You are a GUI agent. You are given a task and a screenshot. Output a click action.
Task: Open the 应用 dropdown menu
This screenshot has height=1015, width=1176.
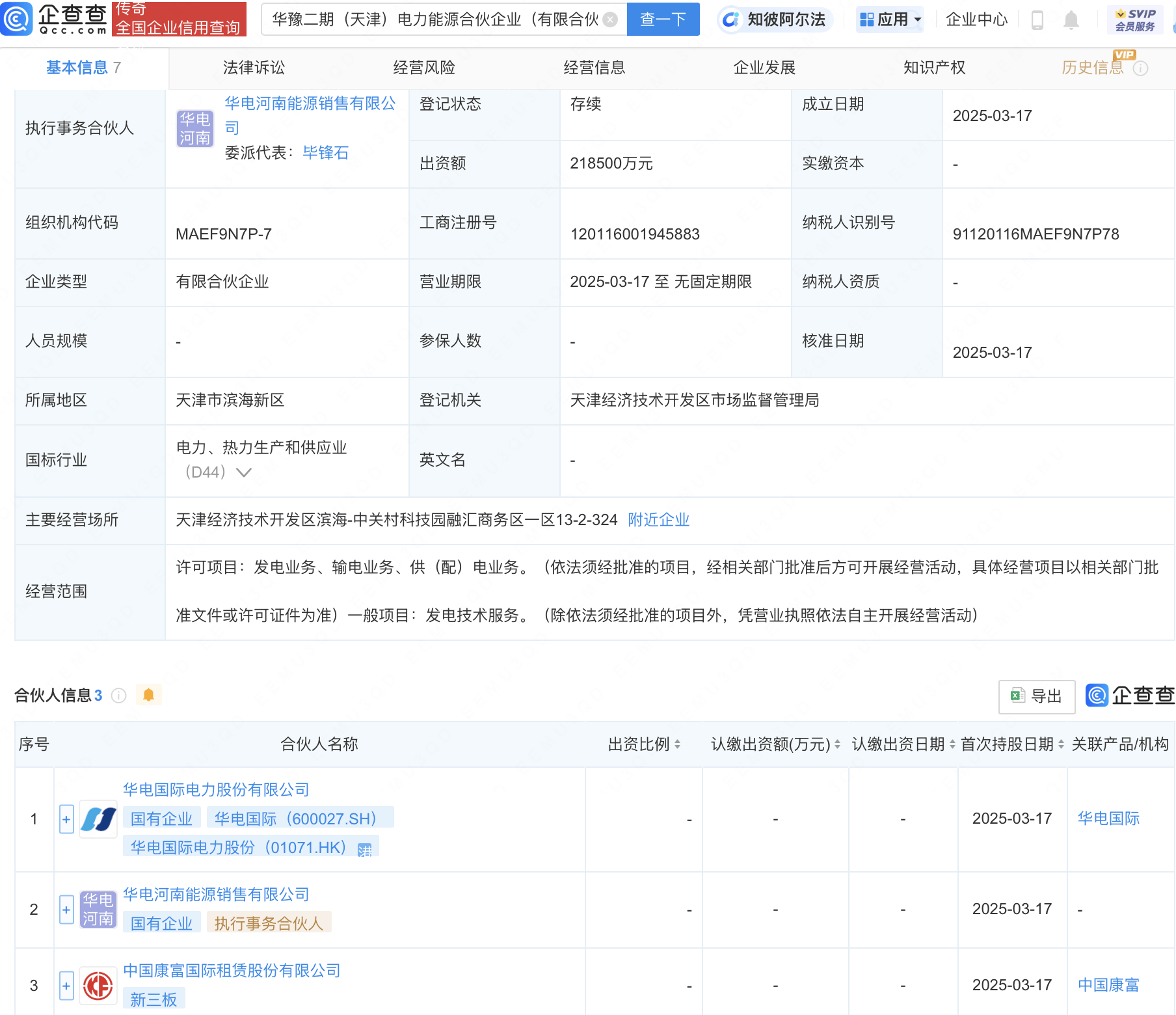pyautogui.click(x=890, y=20)
